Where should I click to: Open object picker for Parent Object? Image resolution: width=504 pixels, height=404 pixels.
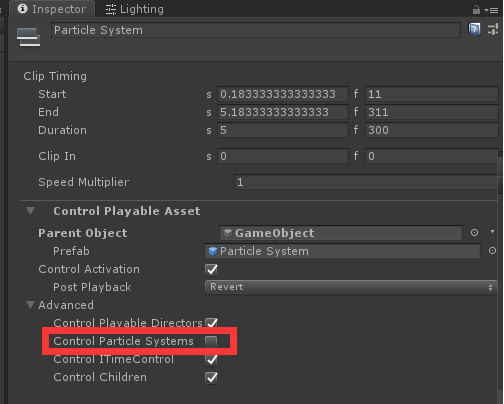(474, 233)
